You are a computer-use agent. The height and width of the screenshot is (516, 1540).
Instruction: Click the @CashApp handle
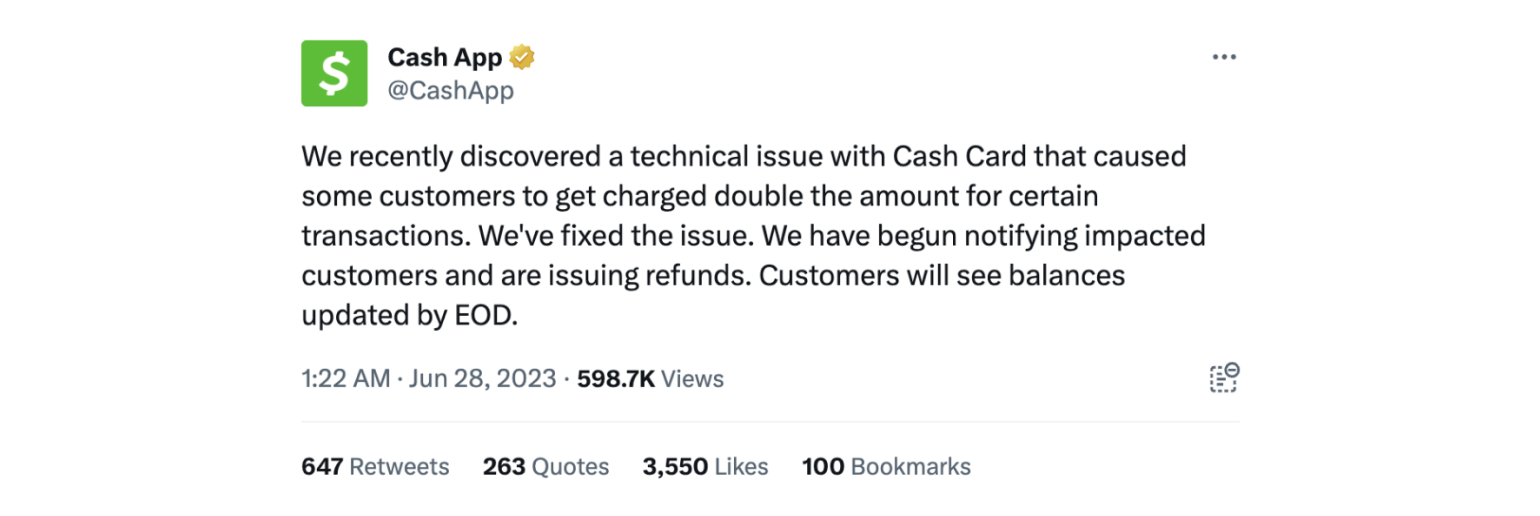[451, 91]
